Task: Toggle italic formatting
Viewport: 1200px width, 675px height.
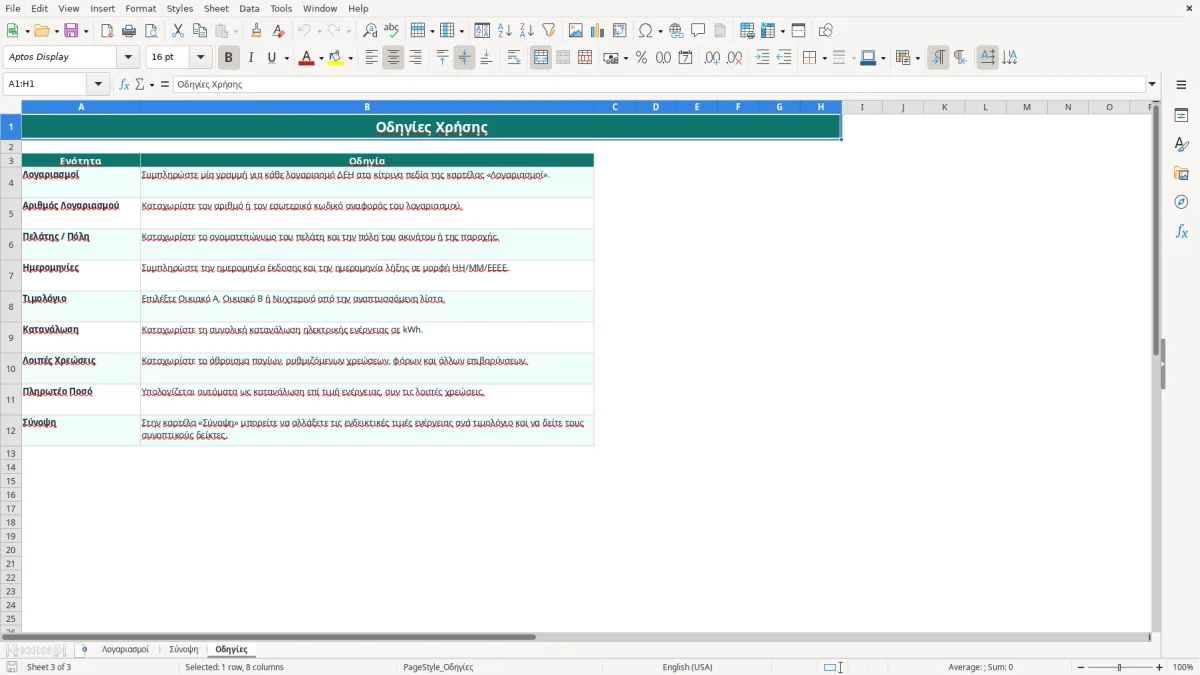Action: (251, 58)
